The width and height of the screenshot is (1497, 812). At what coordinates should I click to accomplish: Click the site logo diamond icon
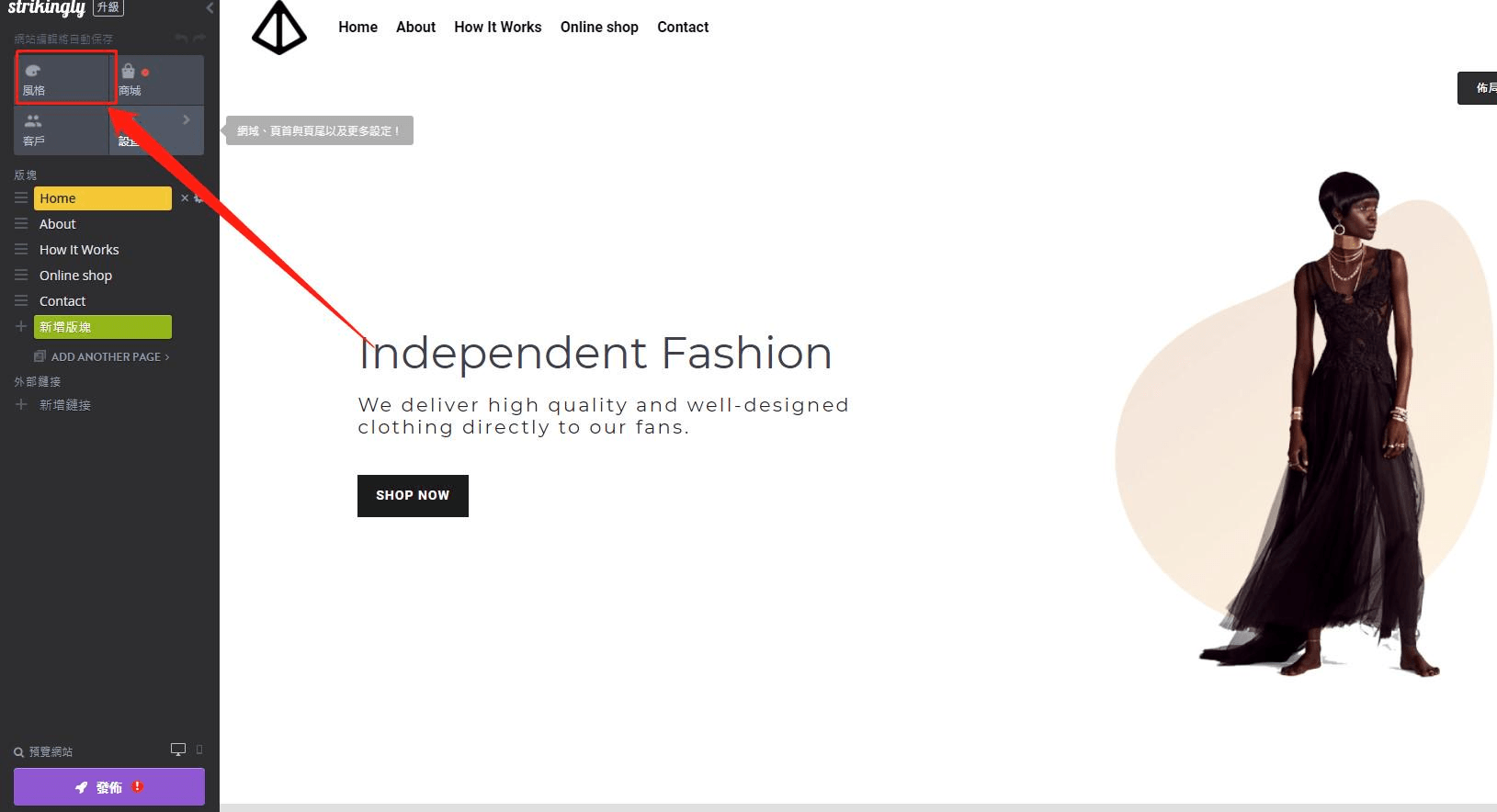(279, 28)
